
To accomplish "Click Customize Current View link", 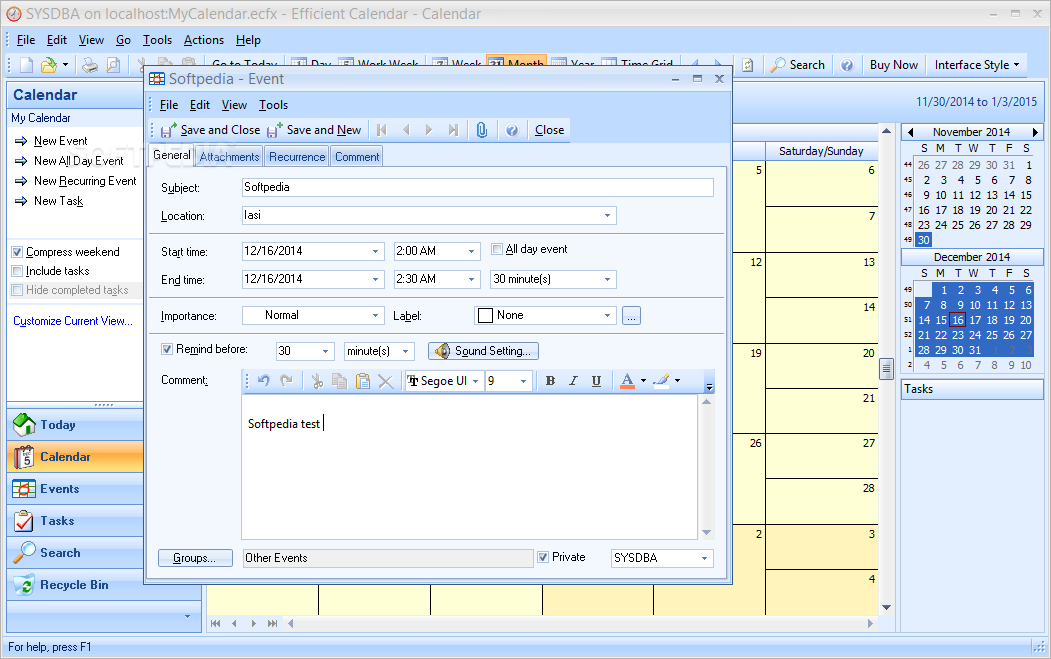I will pos(73,320).
